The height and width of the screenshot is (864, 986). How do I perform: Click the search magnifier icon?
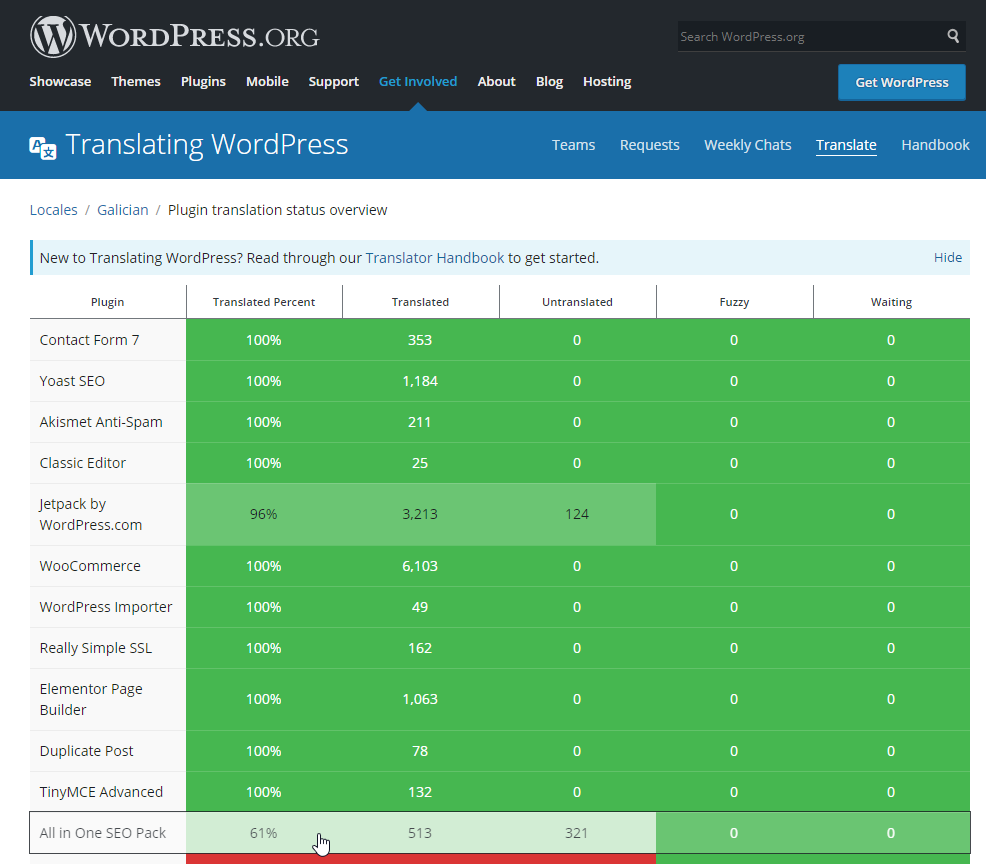(x=953, y=36)
